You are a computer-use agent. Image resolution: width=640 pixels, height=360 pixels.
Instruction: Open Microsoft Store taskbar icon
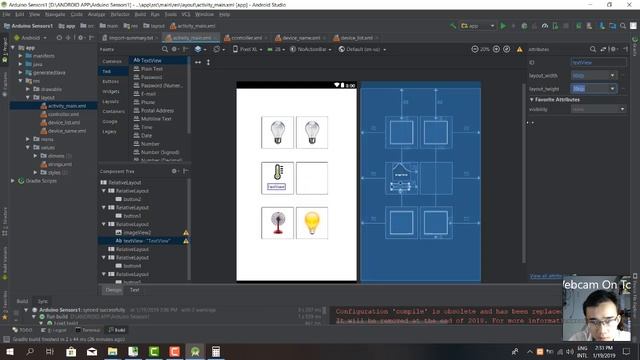(x=71, y=351)
